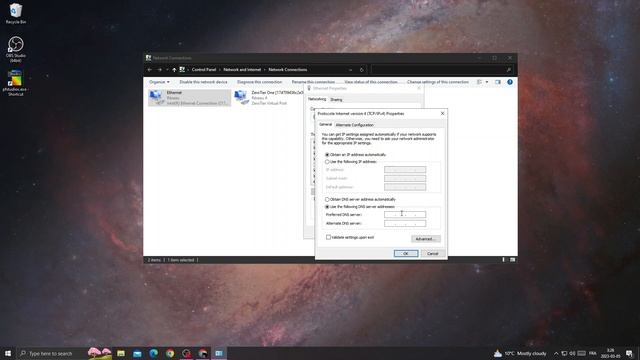Image resolution: width=640 pixels, height=360 pixels.
Task: Click Rename this connection
Action: tap(313, 82)
